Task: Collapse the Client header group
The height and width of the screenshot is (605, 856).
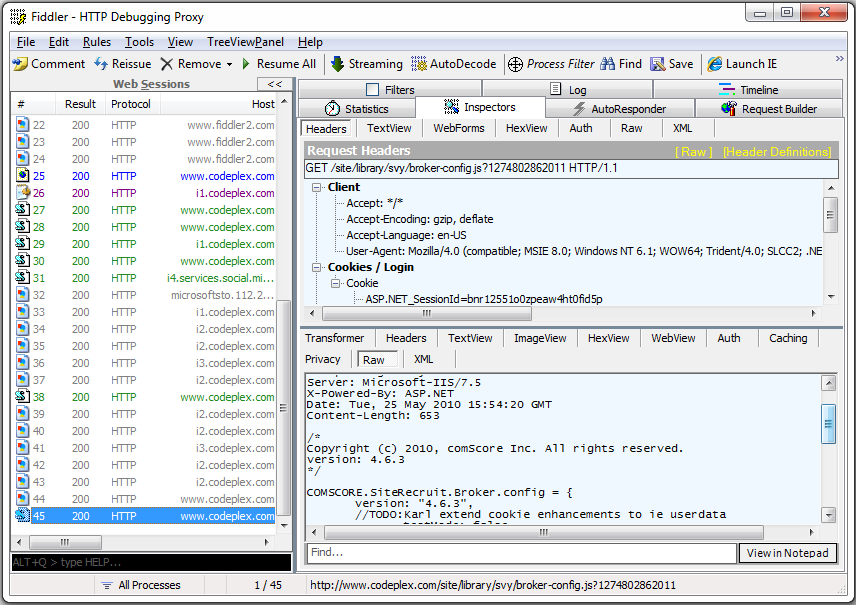Action: pos(316,187)
